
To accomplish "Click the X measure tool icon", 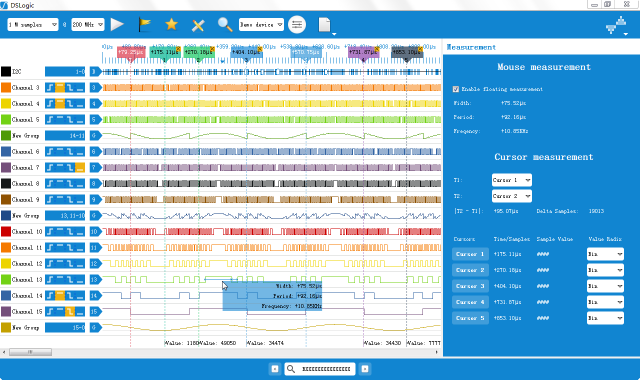I will point(198,25).
